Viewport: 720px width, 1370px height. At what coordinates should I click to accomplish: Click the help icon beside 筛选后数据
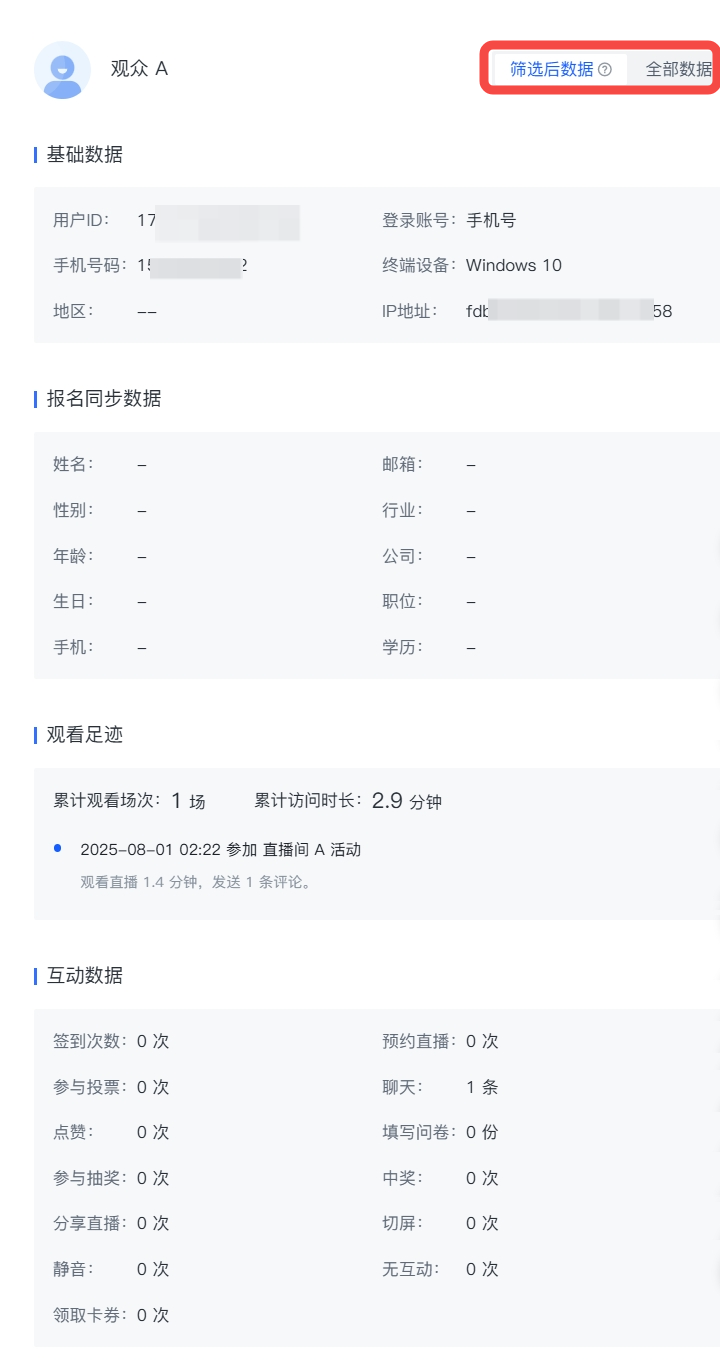coord(604,70)
